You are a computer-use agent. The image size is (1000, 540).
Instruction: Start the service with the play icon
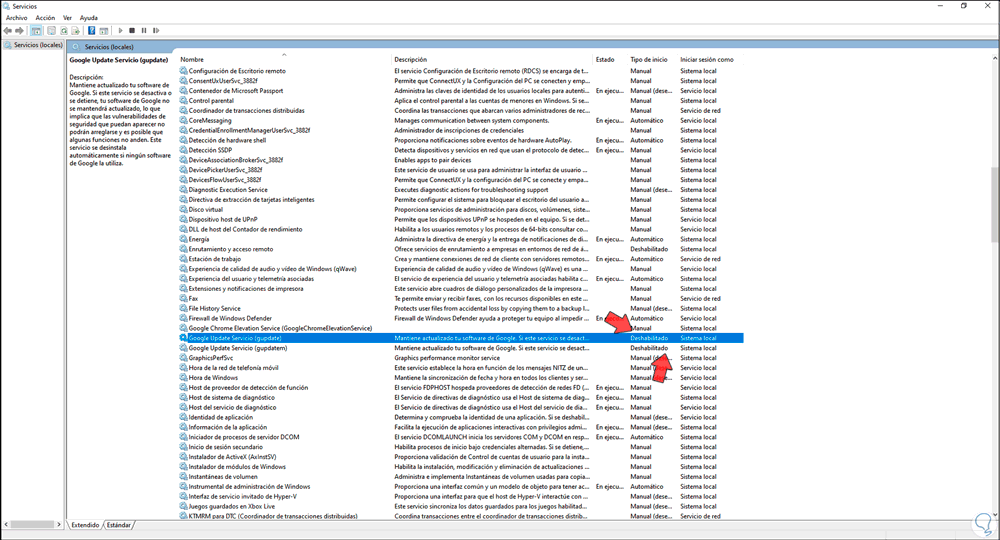121,31
